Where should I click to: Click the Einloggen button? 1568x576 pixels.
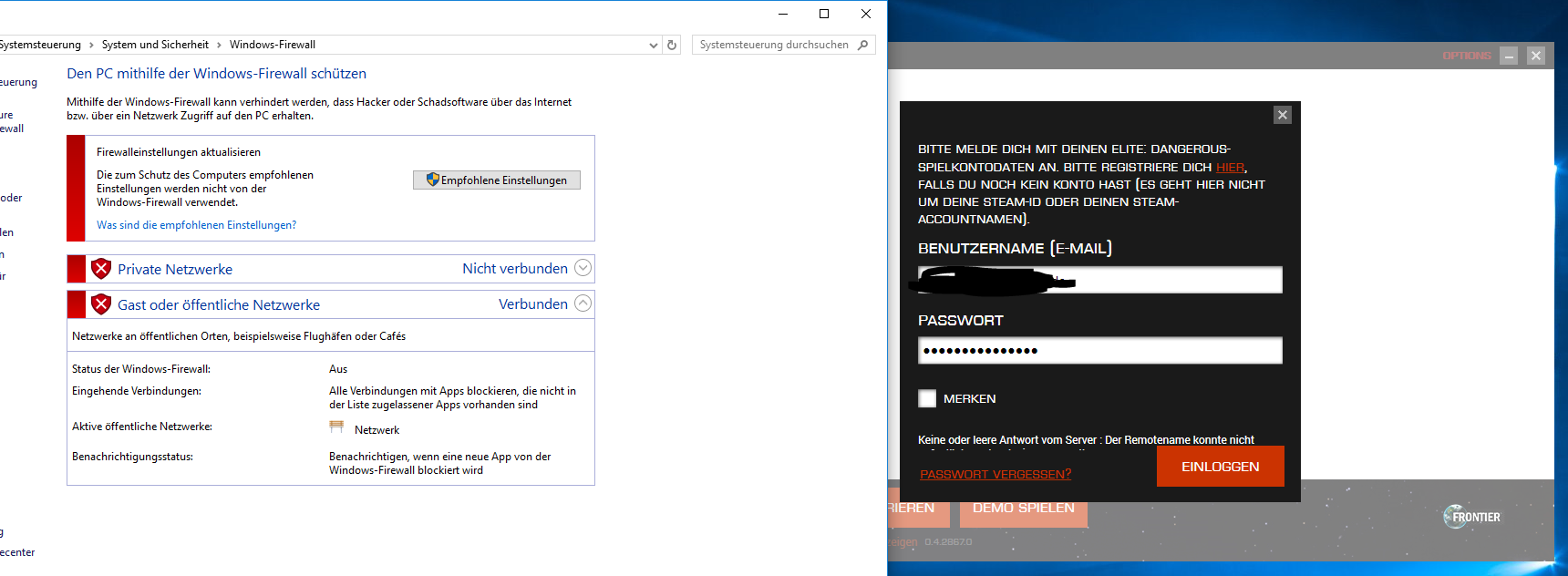click(x=1221, y=466)
